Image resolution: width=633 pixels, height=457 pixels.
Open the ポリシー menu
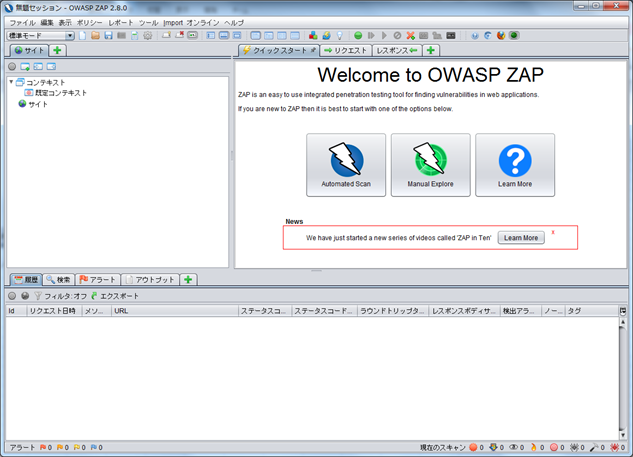tap(90, 23)
